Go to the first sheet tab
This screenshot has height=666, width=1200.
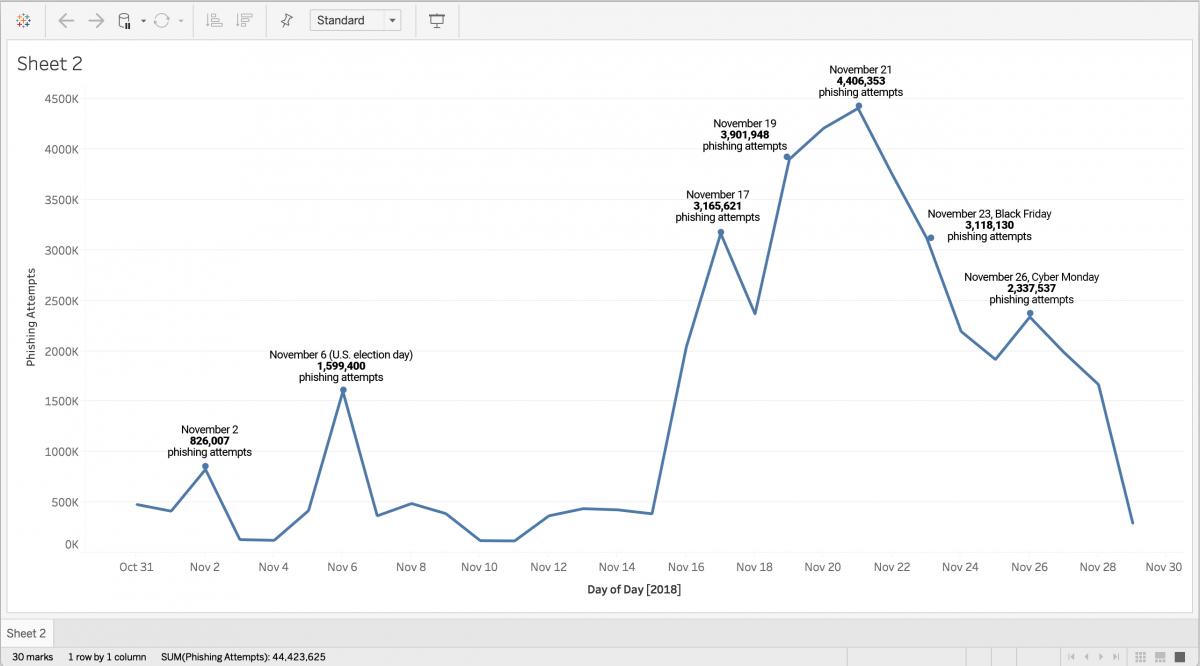[1072, 657]
